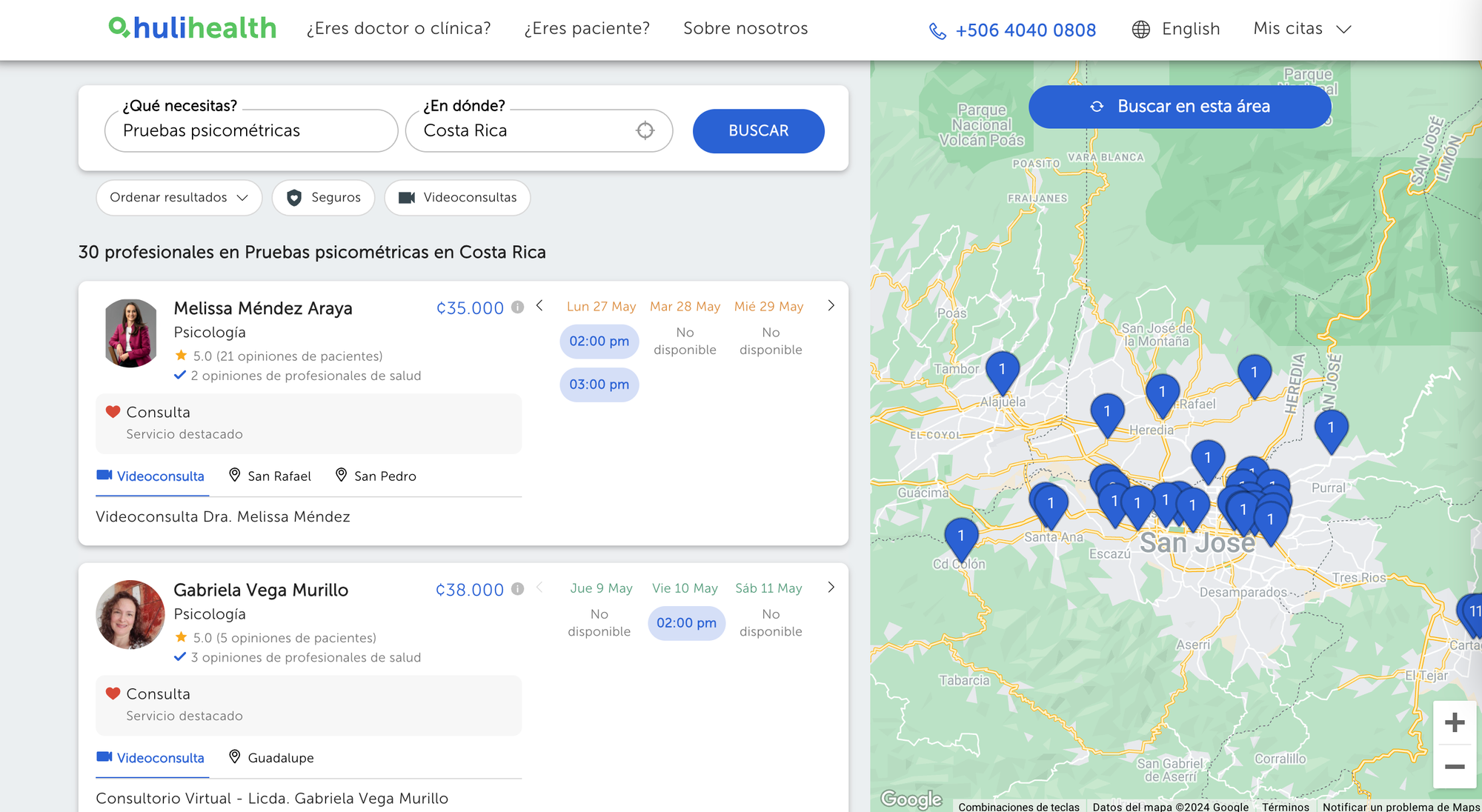The width and height of the screenshot is (1482, 812).
Task: Click the crosshair locate-me icon in location field
Action: [645, 130]
